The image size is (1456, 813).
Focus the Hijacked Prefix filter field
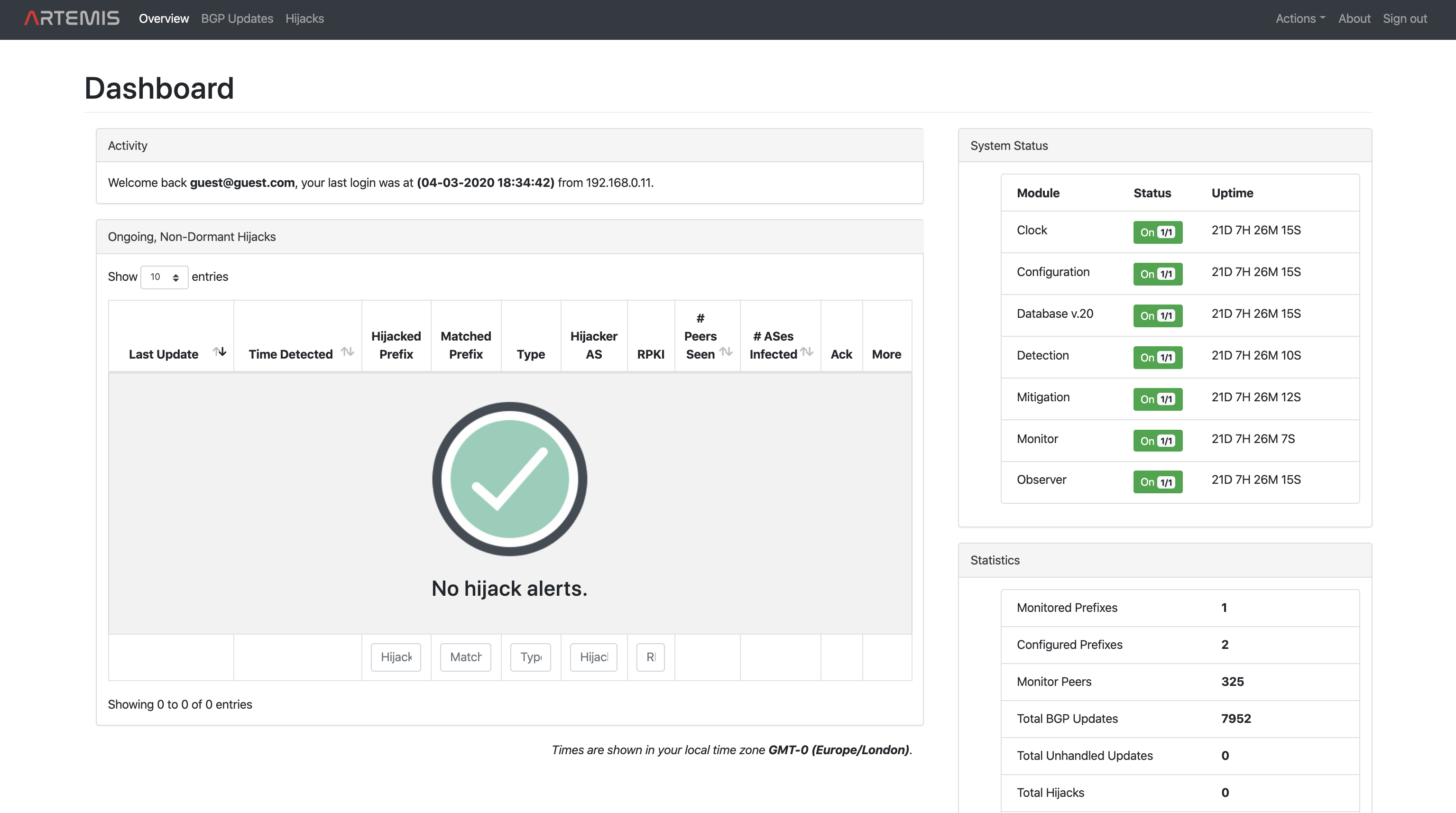click(x=396, y=657)
